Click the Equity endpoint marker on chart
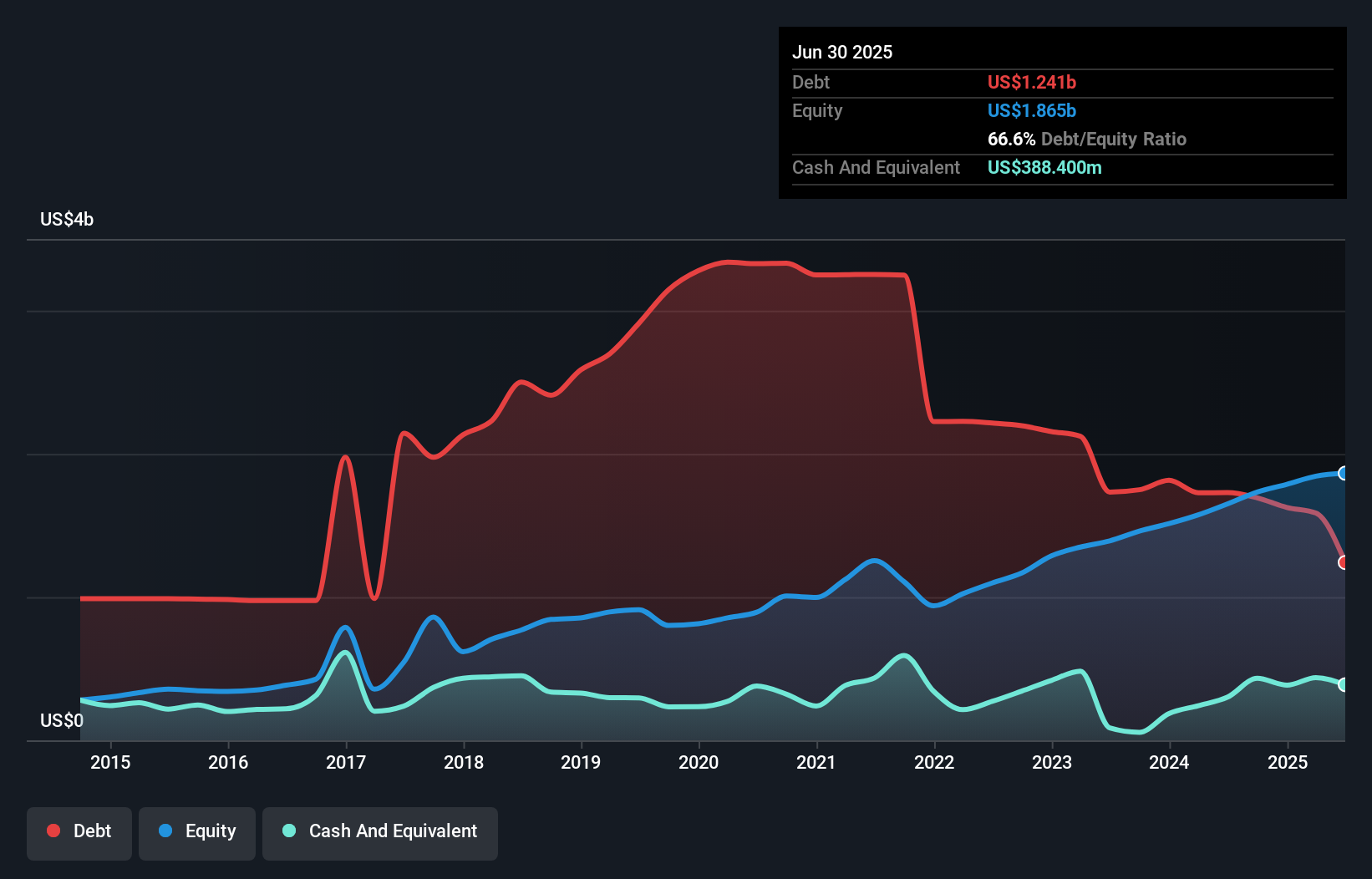This screenshot has width=1372, height=879. 1344,473
